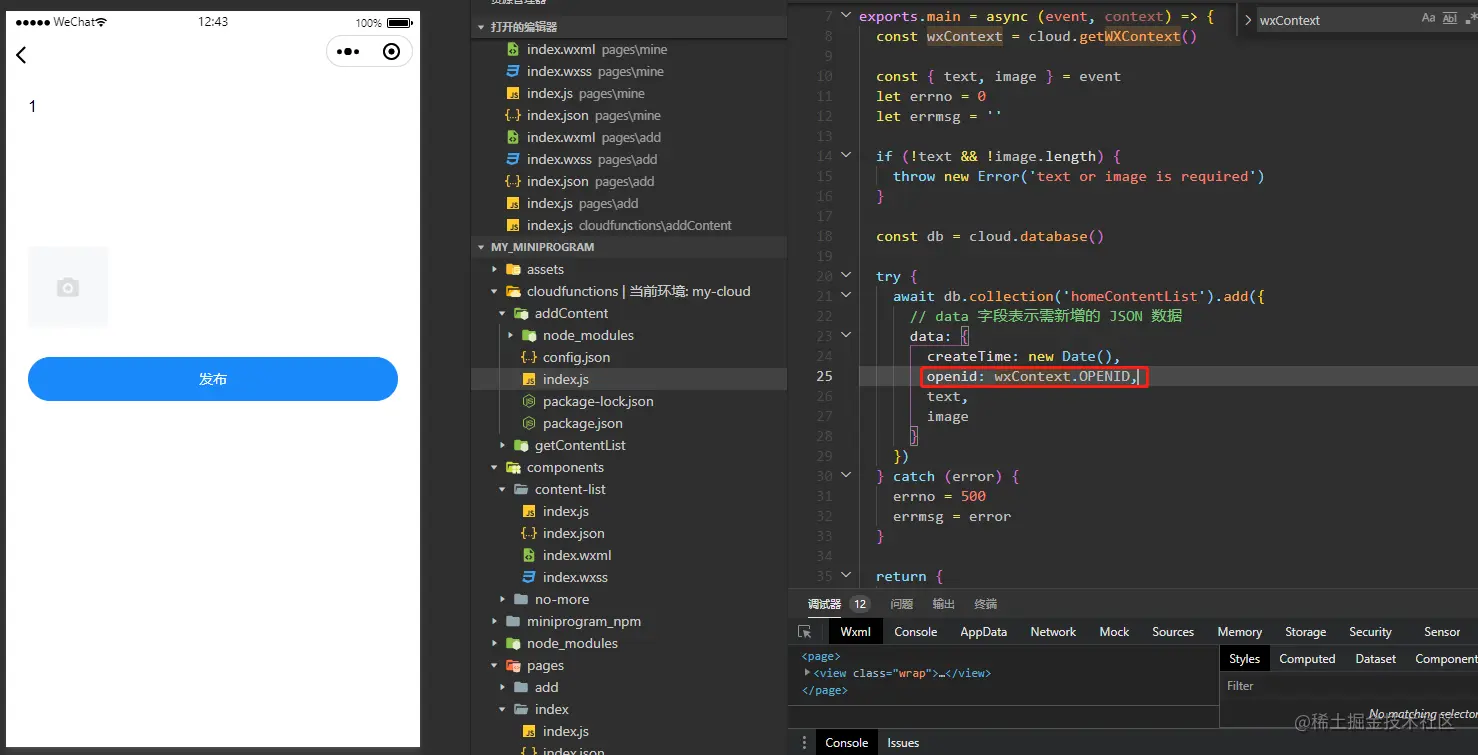Viewport: 1478px width, 755px height.
Task: Click the getContentList cloud function folder icon
Action: [x=521, y=445]
